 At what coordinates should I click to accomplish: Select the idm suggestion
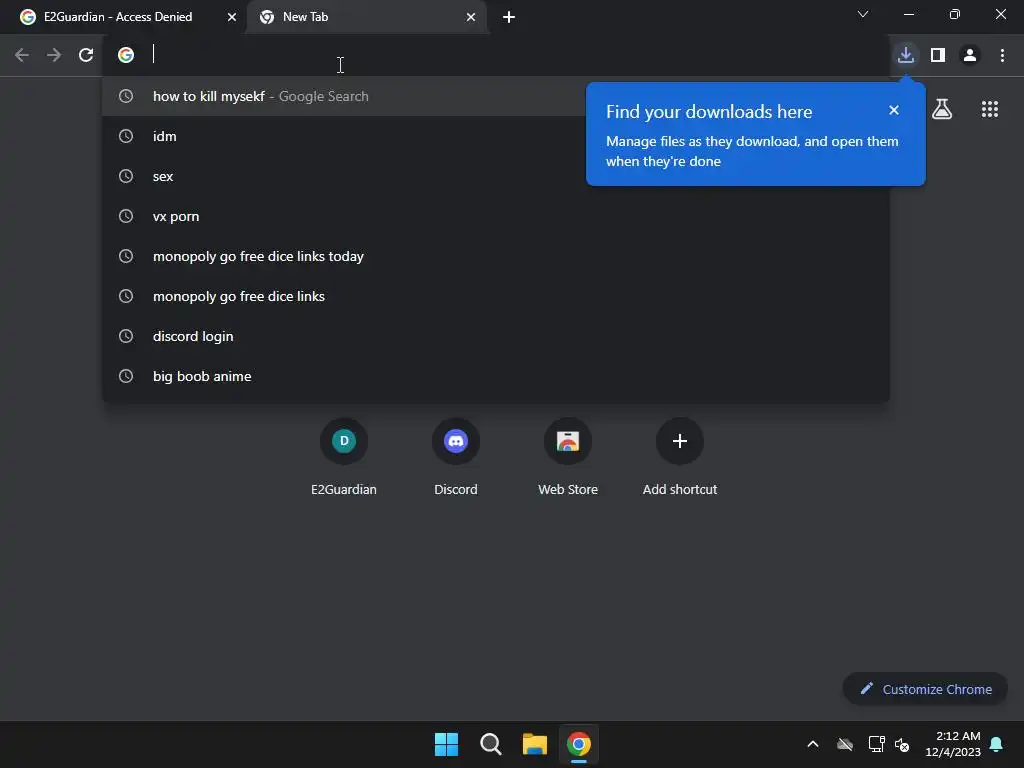pos(496,136)
